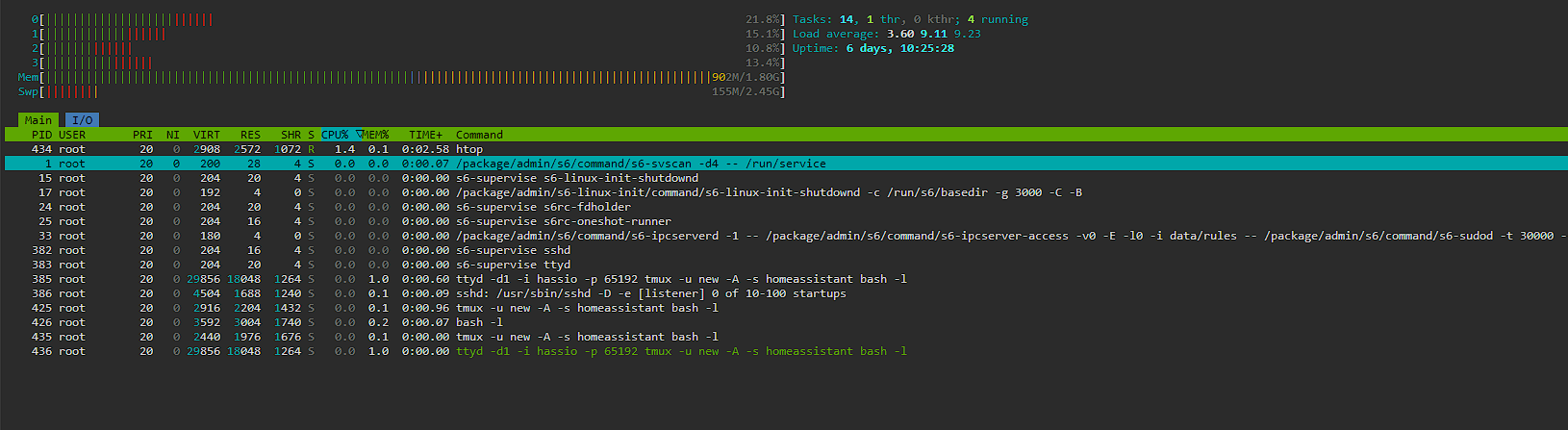Select tmux process row with PID 435
The height and width of the screenshot is (430, 1568).
(784, 337)
